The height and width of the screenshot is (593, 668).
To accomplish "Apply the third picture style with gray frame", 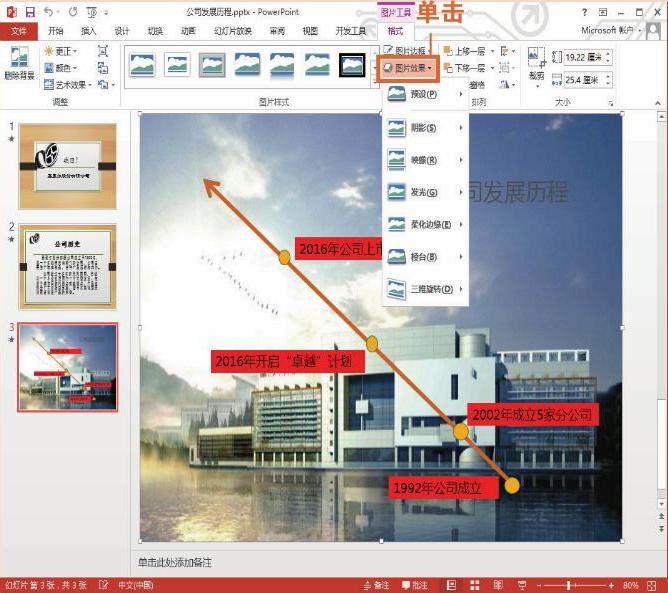I will click(x=212, y=65).
